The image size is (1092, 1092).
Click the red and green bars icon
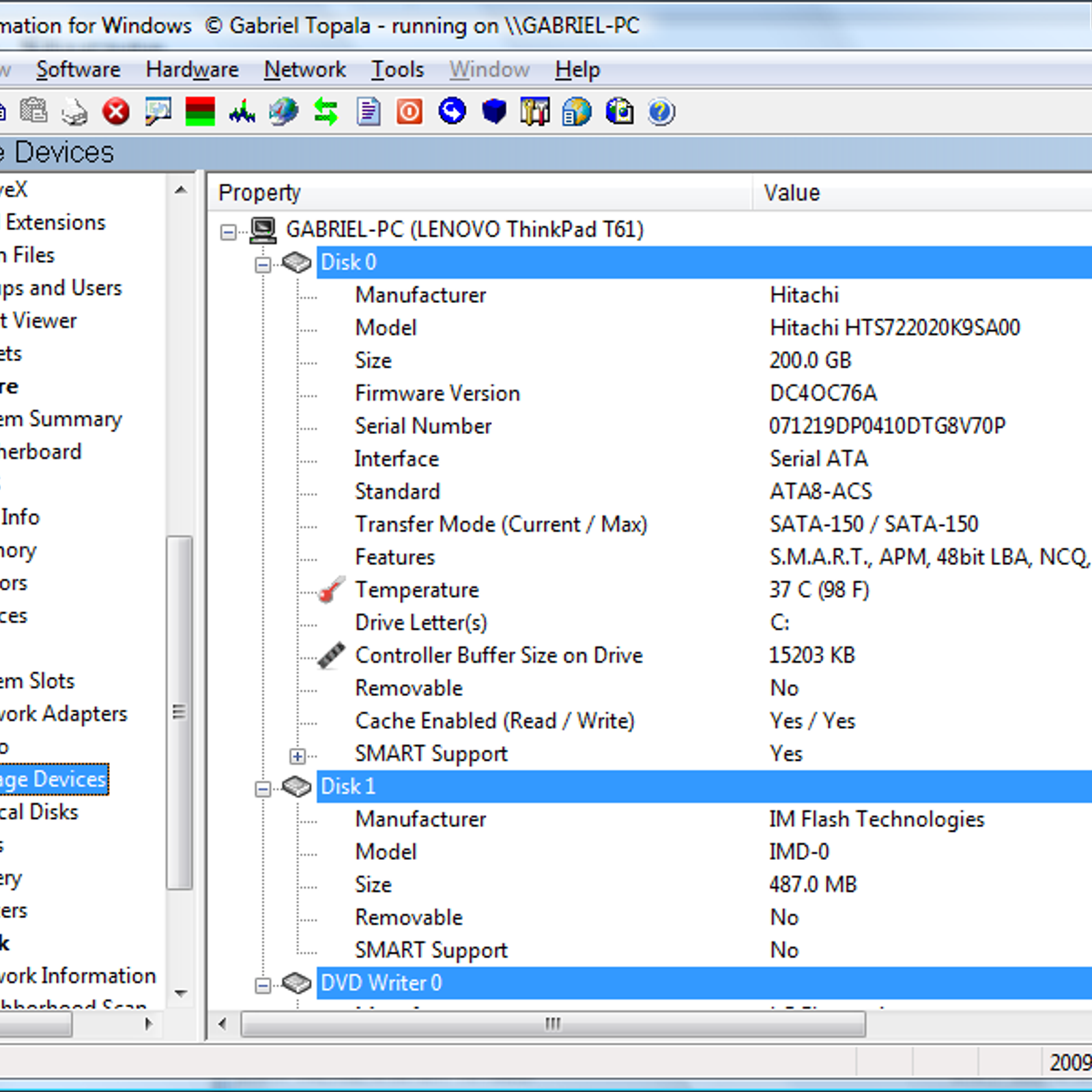click(x=200, y=111)
